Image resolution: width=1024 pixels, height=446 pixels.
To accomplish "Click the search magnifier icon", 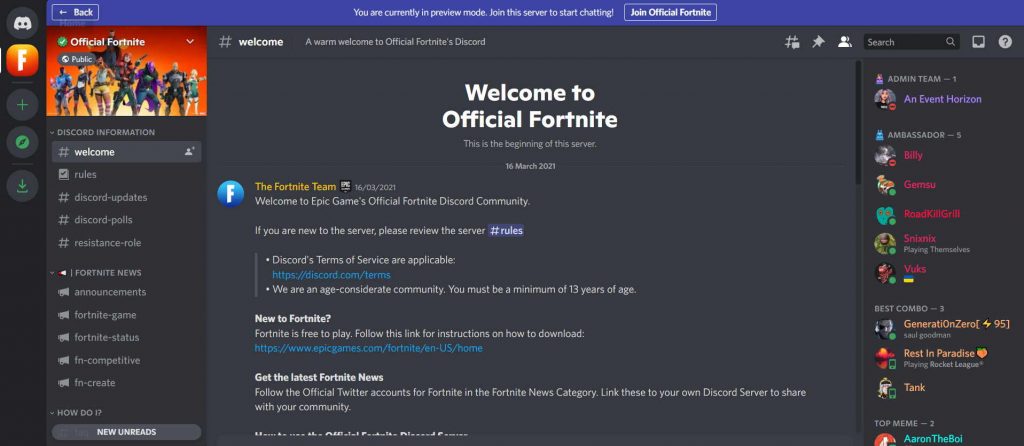I will [950, 42].
